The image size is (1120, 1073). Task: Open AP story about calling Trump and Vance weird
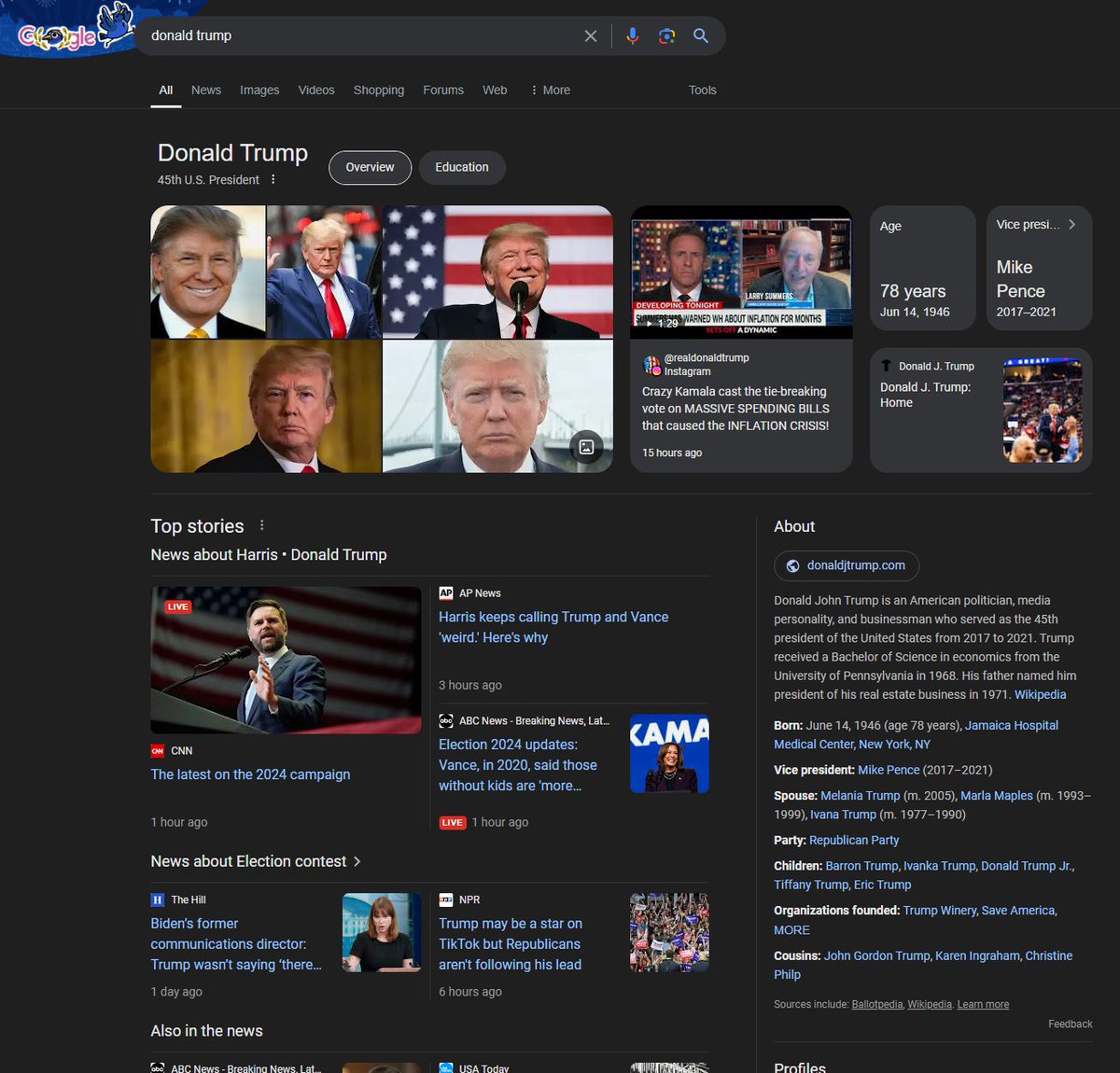(553, 627)
